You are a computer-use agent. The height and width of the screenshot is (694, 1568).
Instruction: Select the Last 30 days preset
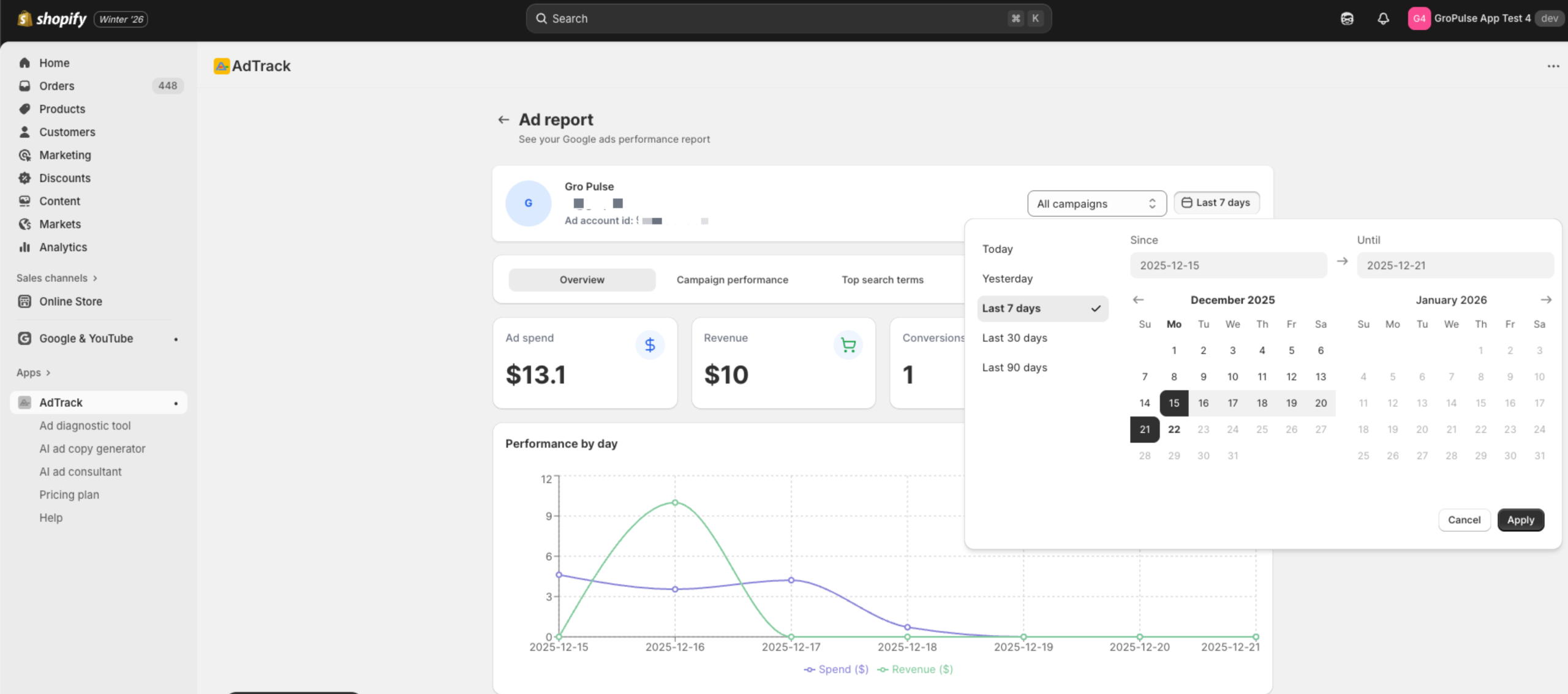click(x=1014, y=338)
